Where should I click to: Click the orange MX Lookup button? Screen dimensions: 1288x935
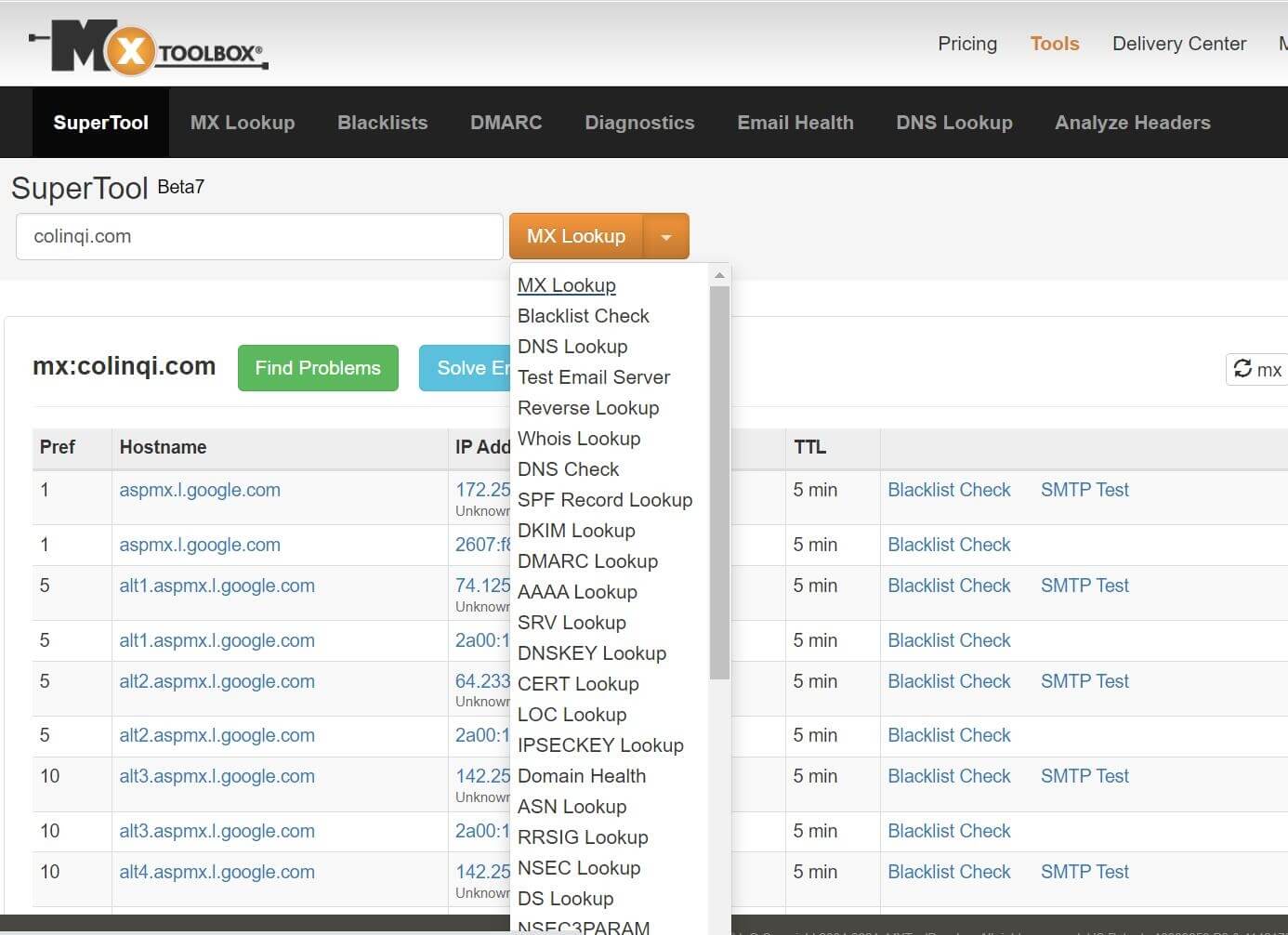575,236
